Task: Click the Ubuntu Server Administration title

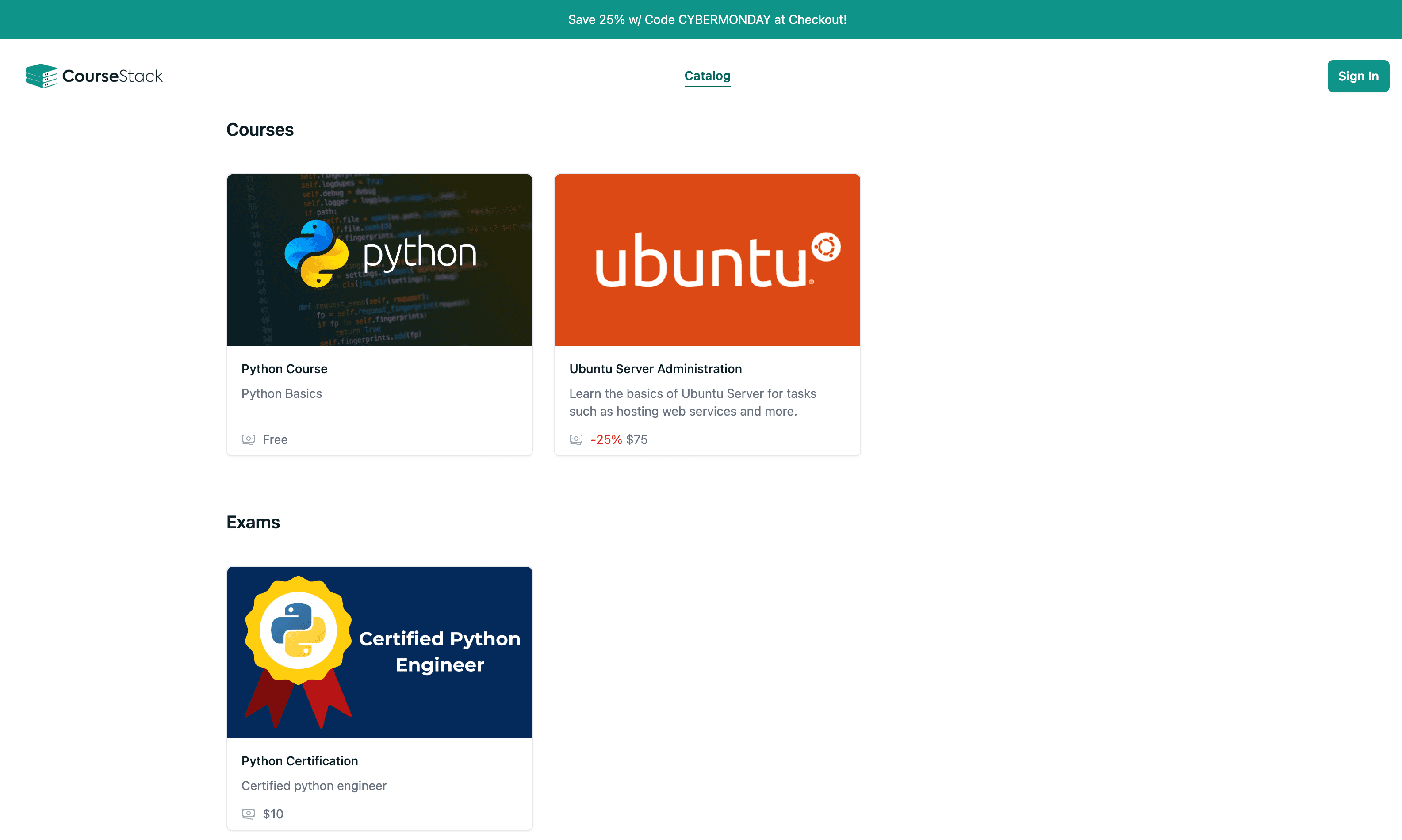Action: point(655,368)
